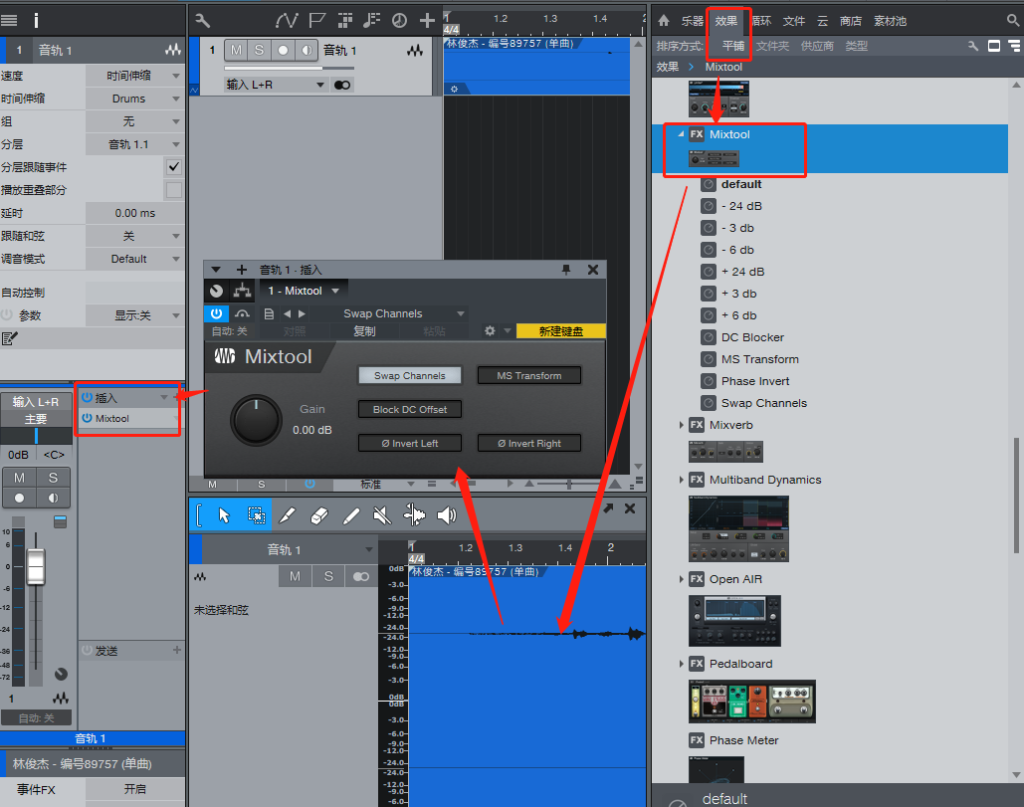This screenshot has height=807, width=1024.
Task: Open the 时间伸缩 Drums dropdown
Action: coord(135,99)
